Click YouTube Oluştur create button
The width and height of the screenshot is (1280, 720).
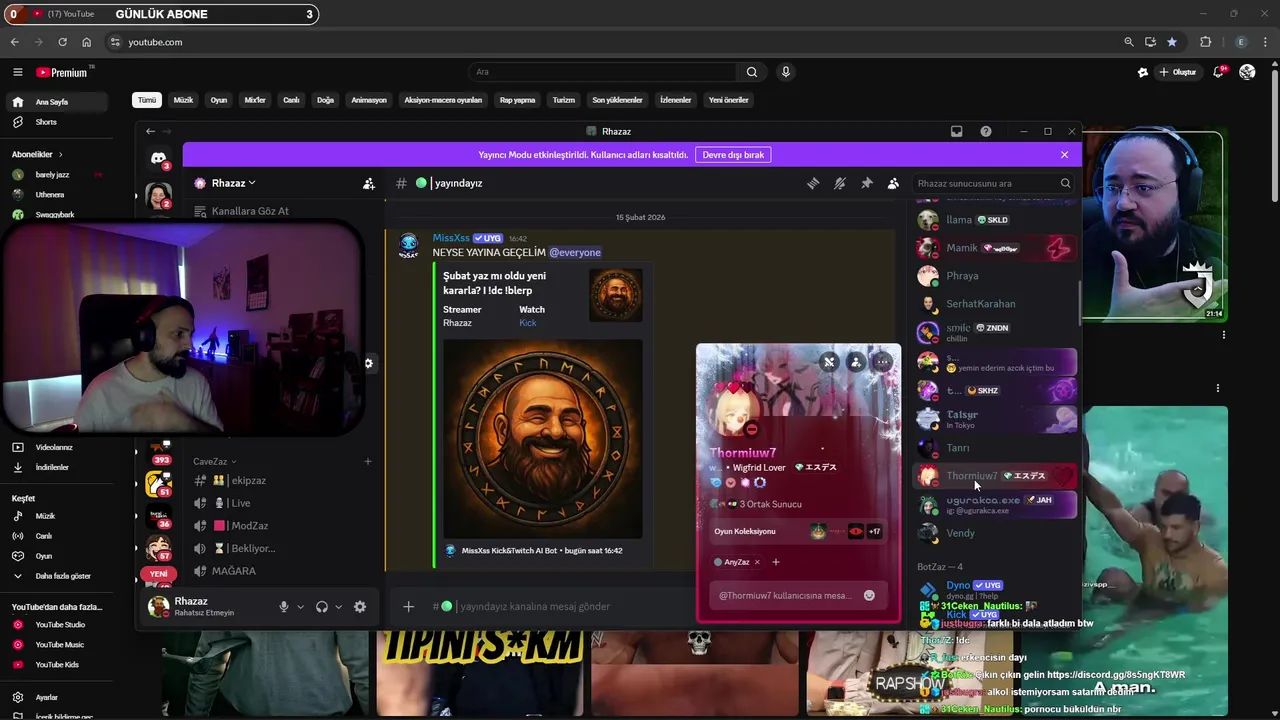coord(1178,72)
